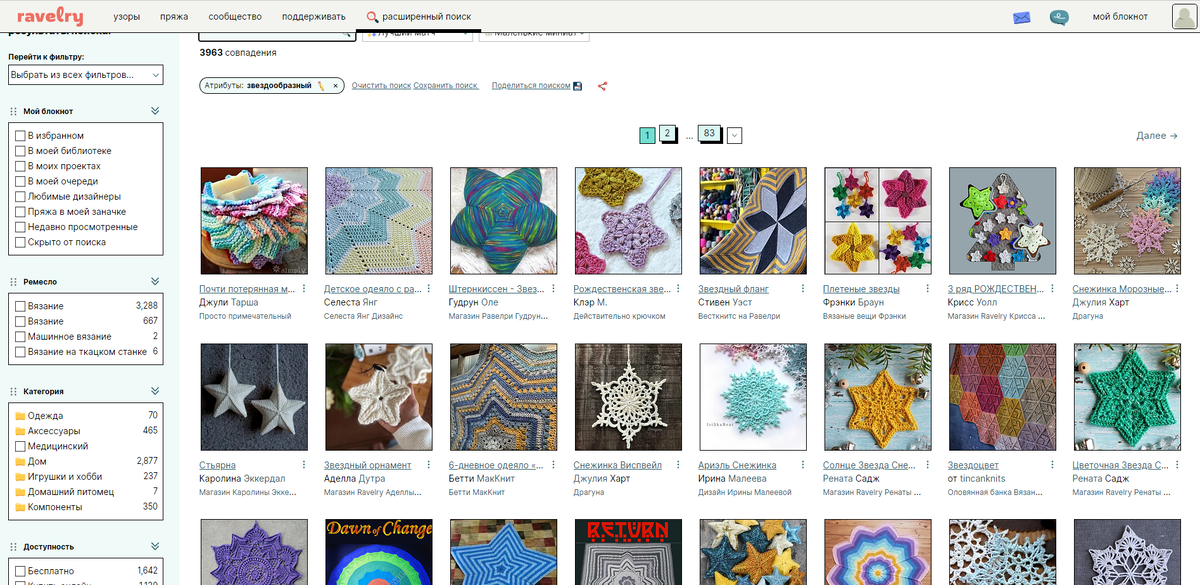Open options menu for Снежинка Виспвейл pattern

point(678,465)
